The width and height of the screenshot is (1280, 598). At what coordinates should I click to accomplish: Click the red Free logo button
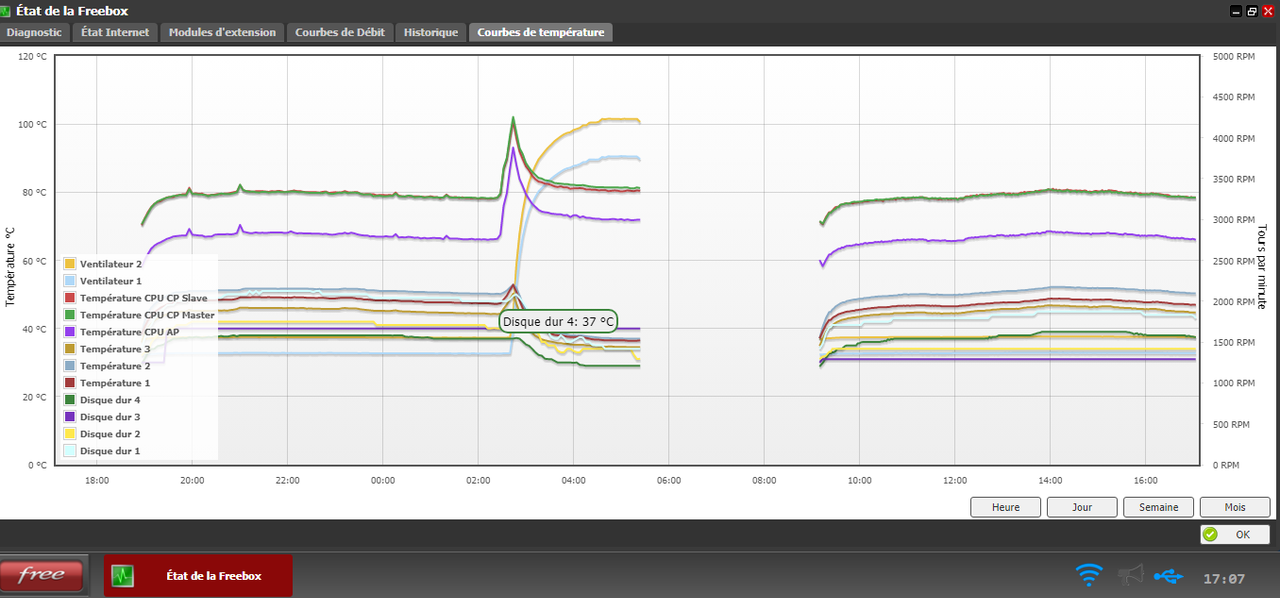click(x=42, y=575)
